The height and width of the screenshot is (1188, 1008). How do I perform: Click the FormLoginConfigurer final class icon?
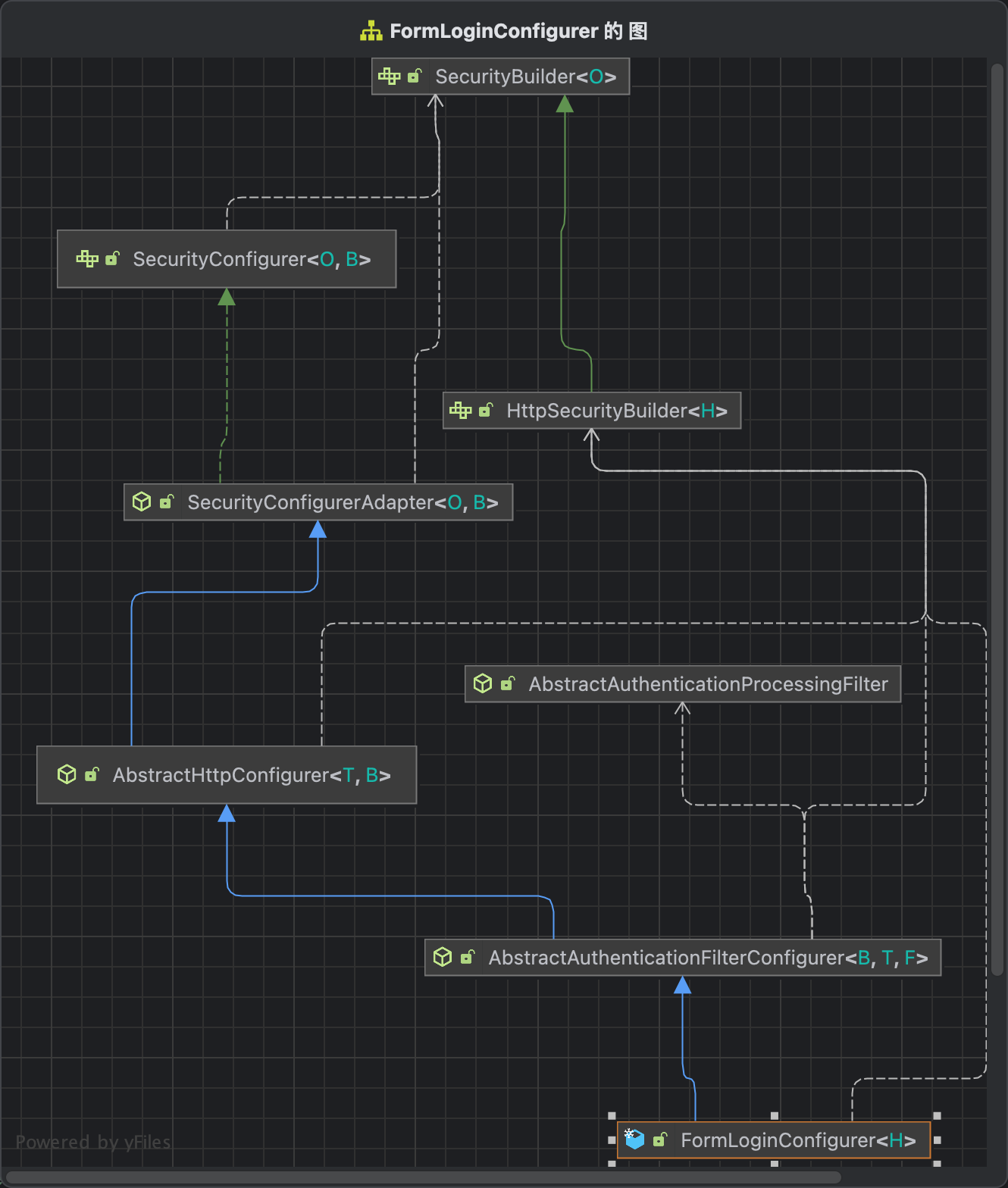tap(634, 1139)
